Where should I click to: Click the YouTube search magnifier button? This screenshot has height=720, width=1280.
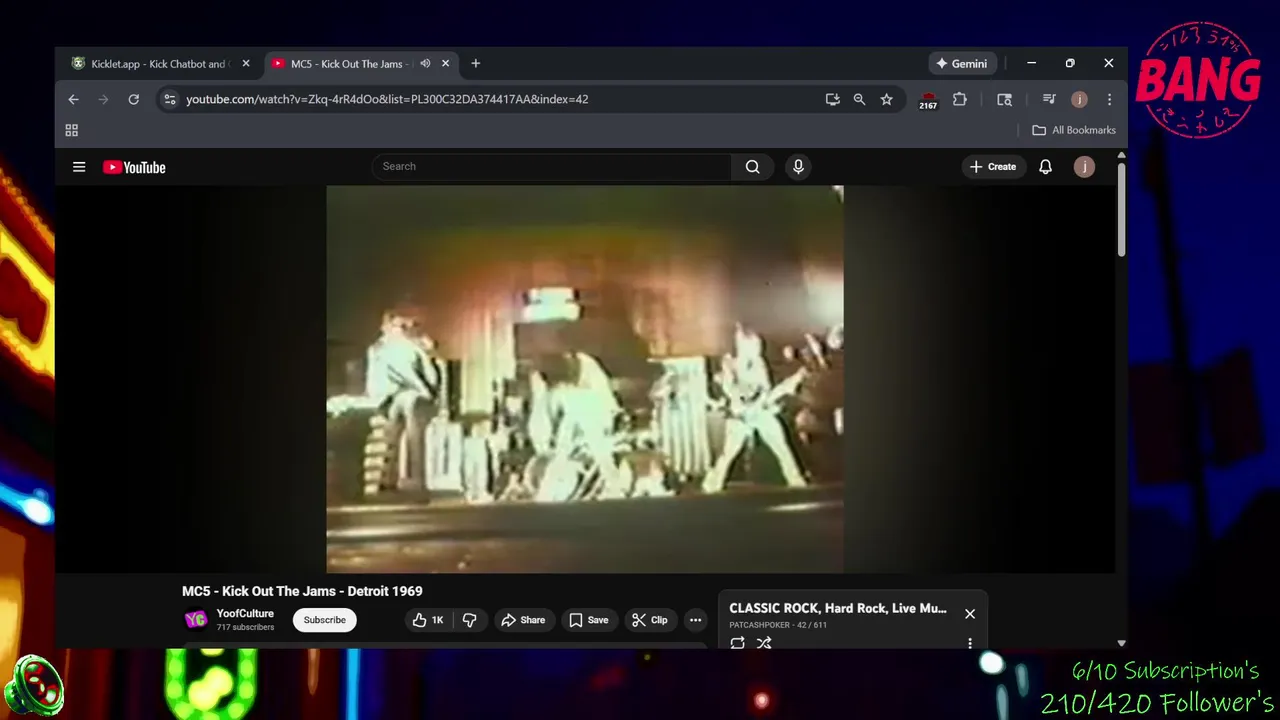tap(753, 167)
